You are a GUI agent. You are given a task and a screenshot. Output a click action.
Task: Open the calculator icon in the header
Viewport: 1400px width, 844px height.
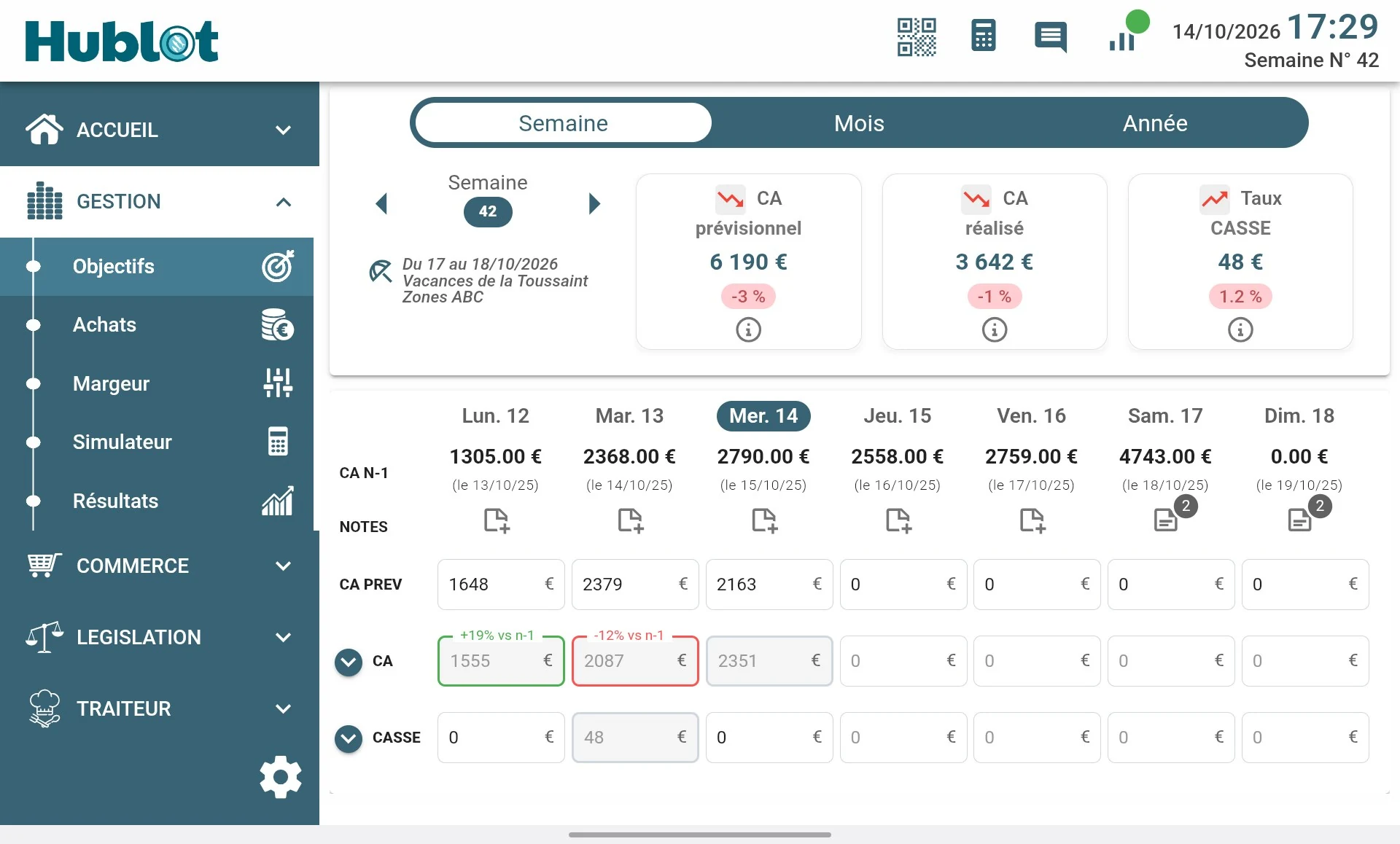click(x=983, y=36)
